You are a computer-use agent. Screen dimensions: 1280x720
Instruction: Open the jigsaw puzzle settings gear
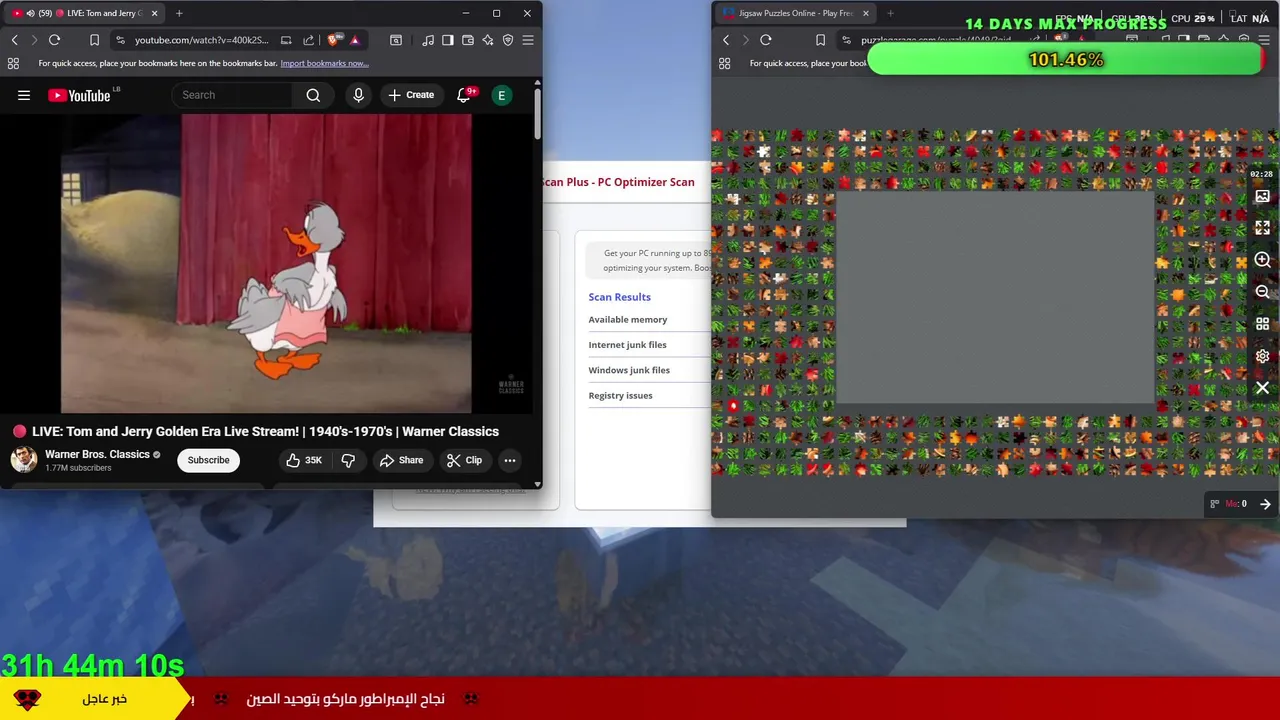click(1262, 356)
